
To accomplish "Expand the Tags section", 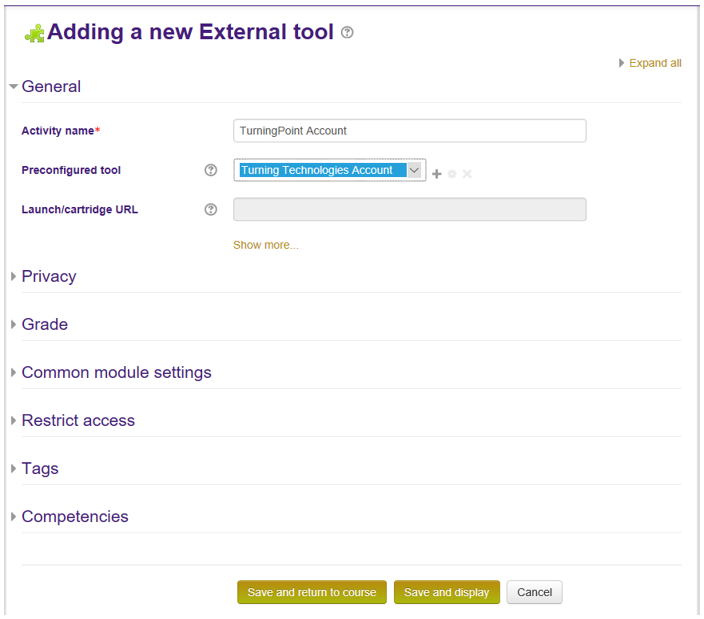I will tap(40, 469).
